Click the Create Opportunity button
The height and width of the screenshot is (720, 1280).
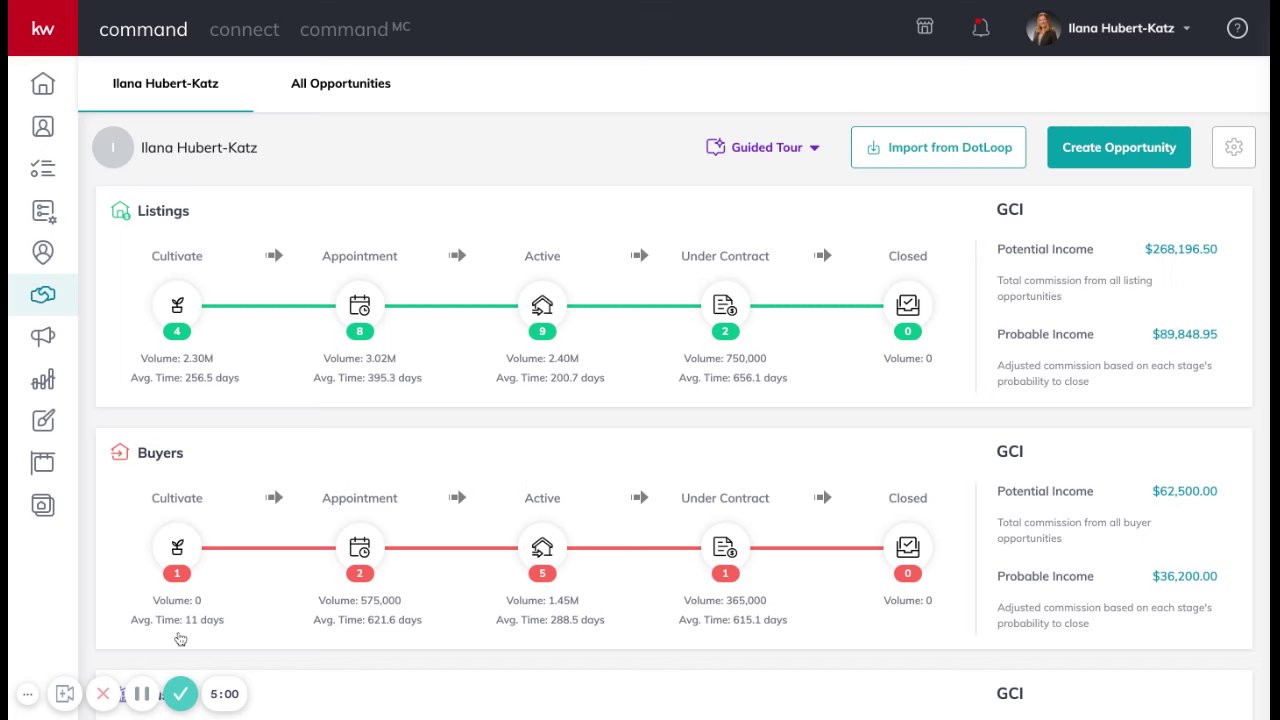pos(1119,147)
